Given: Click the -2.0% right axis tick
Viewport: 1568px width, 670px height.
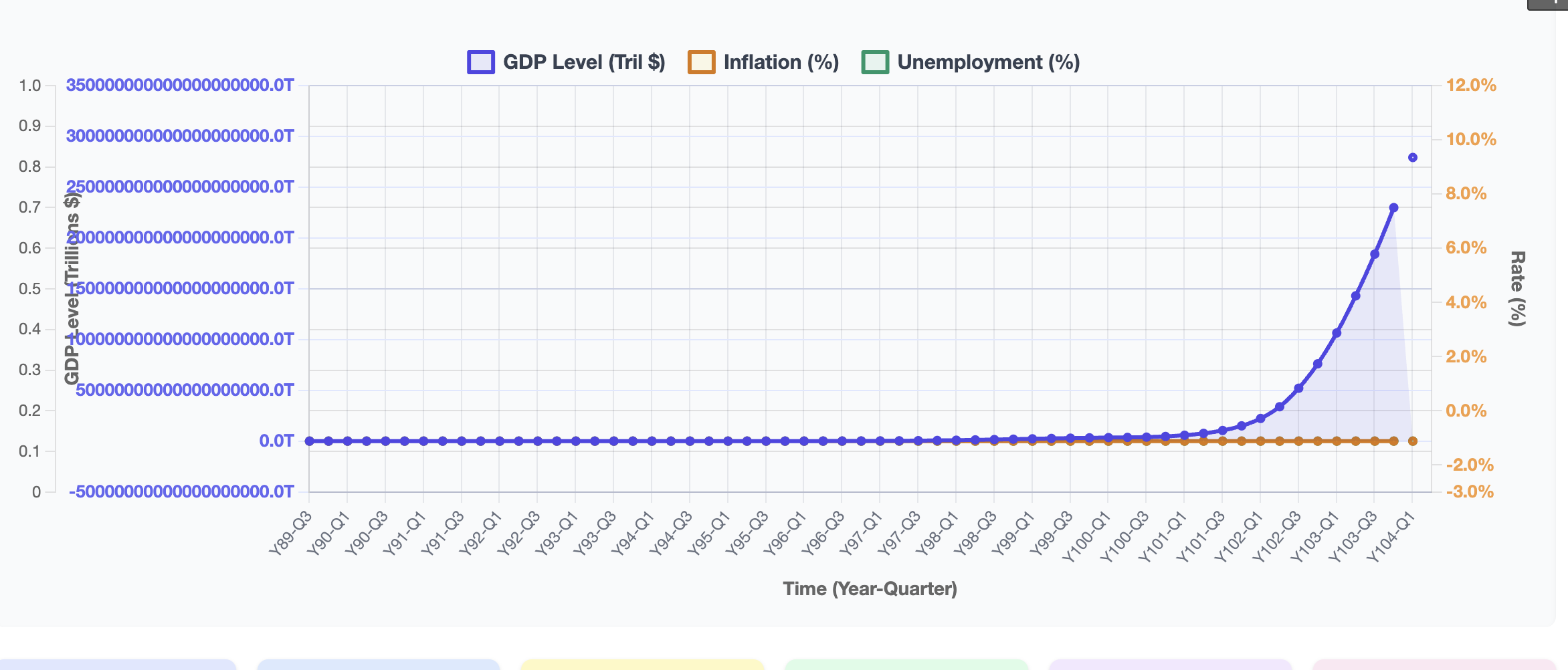Looking at the screenshot, I should 1470,465.
